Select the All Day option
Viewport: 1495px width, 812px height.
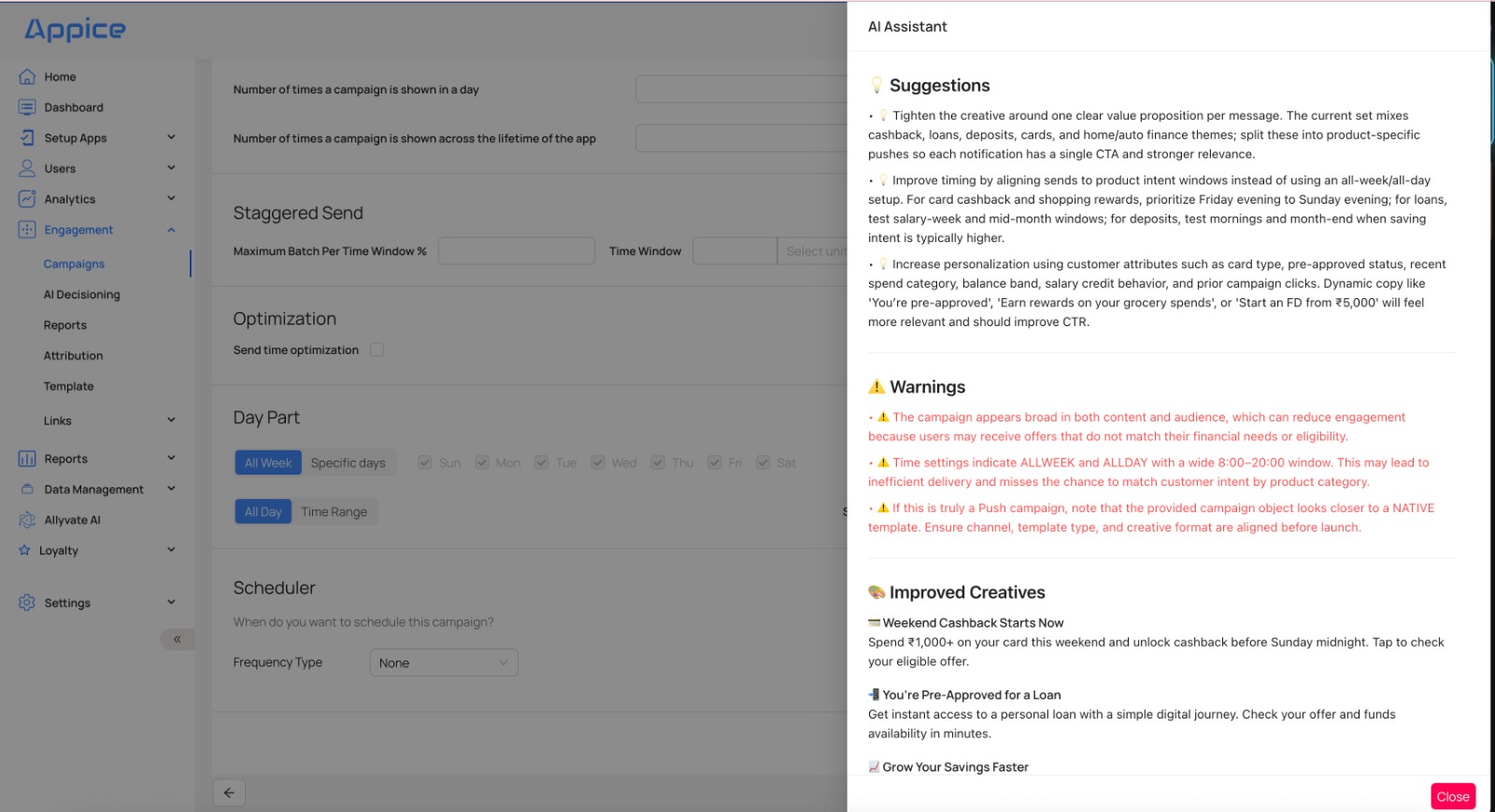tap(263, 512)
